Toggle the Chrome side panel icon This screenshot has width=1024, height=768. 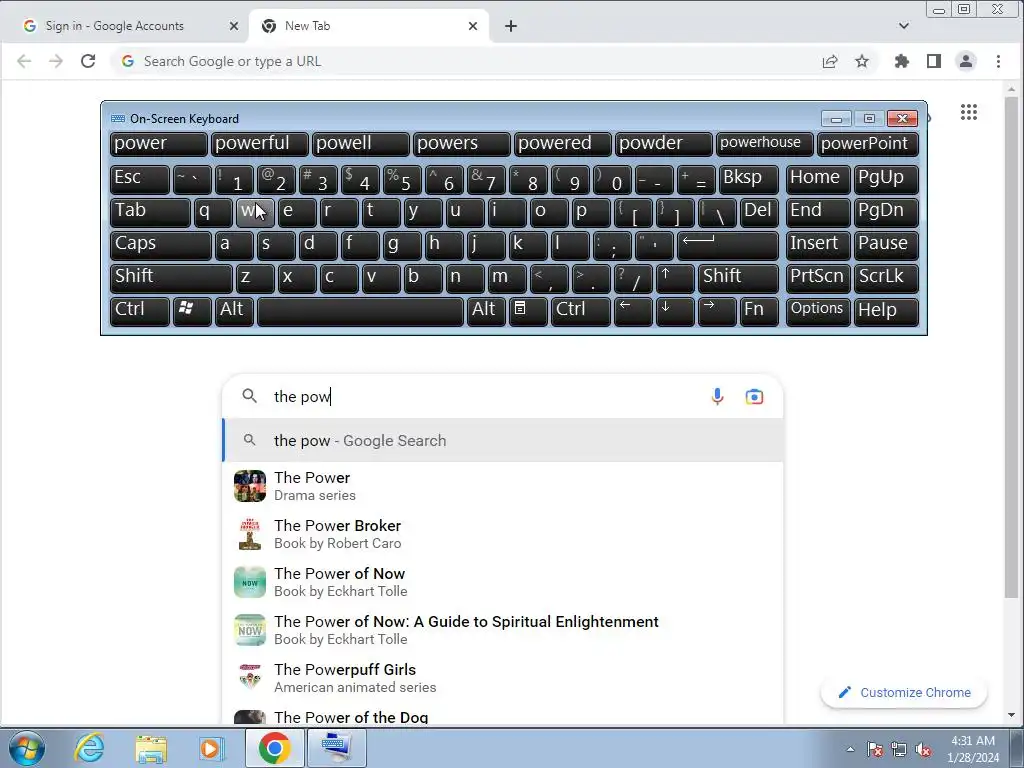(934, 61)
